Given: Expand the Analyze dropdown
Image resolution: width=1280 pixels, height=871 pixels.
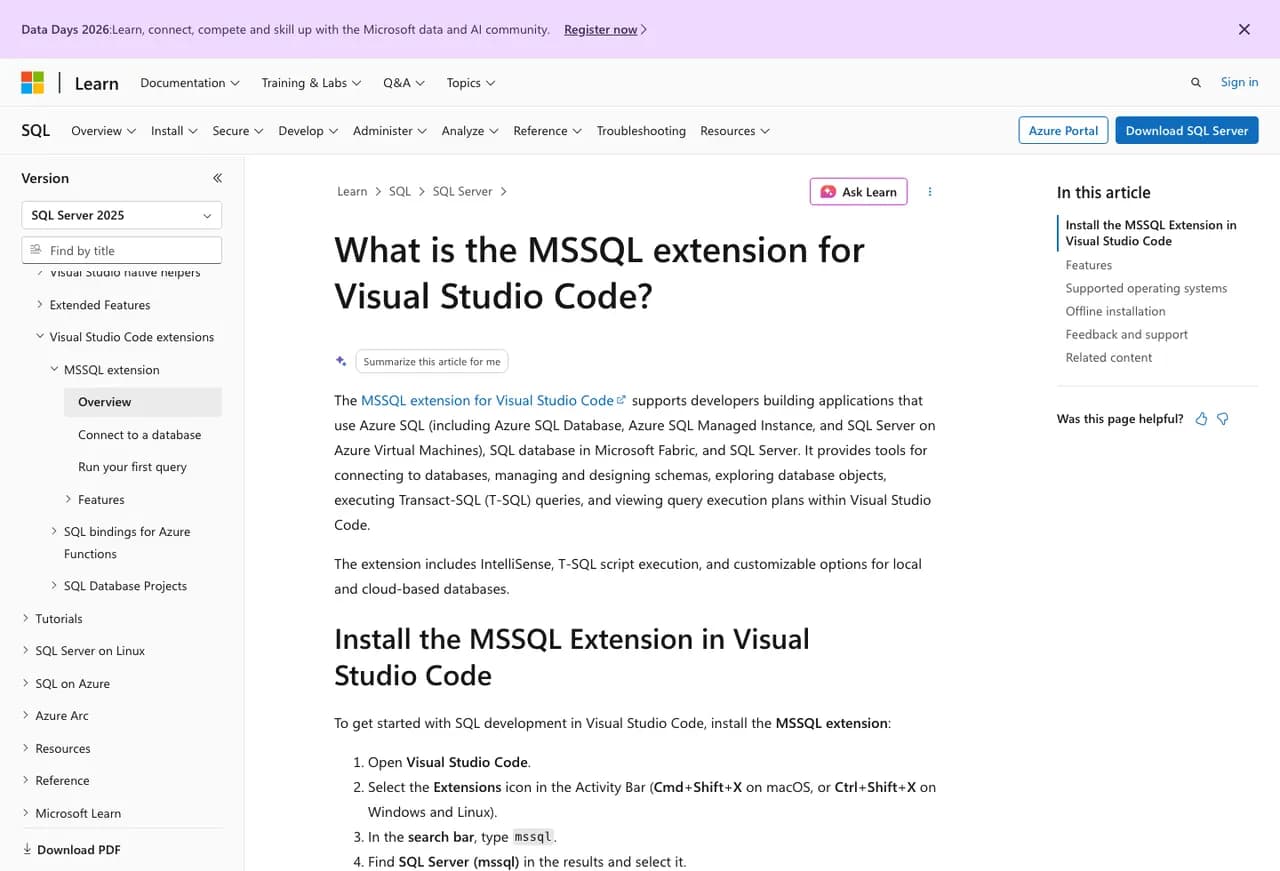Looking at the screenshot, I should [x=470, y=131].
